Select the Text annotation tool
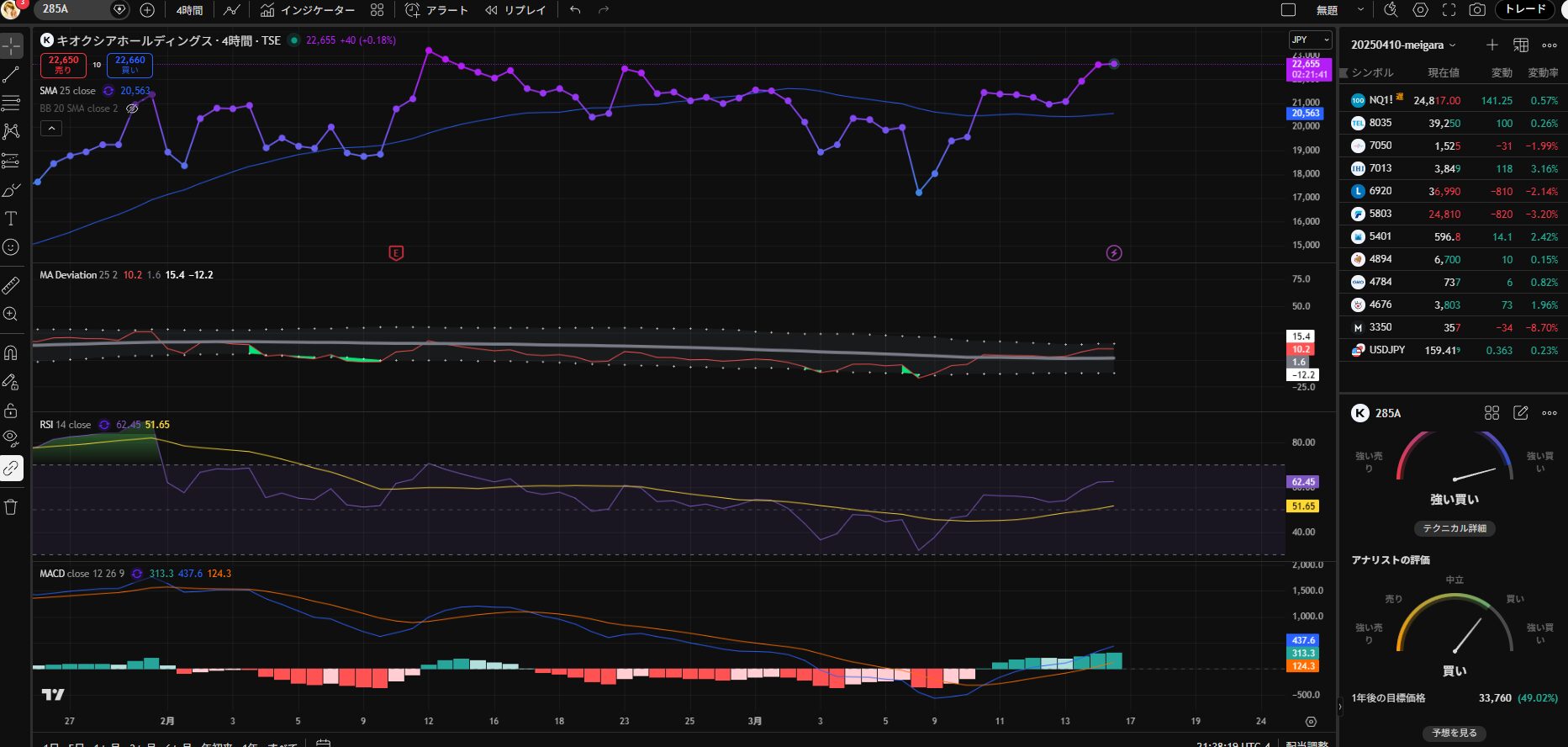1568x747 pixels. point(11,219)
